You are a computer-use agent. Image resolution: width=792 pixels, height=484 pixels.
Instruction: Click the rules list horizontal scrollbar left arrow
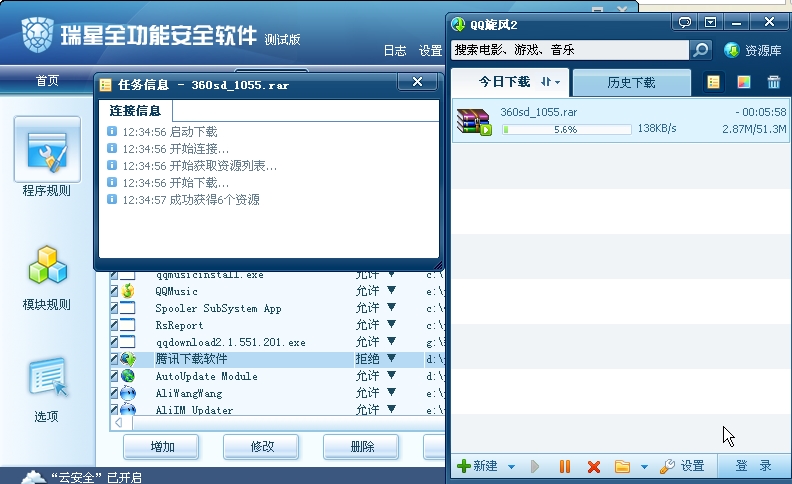119,422
